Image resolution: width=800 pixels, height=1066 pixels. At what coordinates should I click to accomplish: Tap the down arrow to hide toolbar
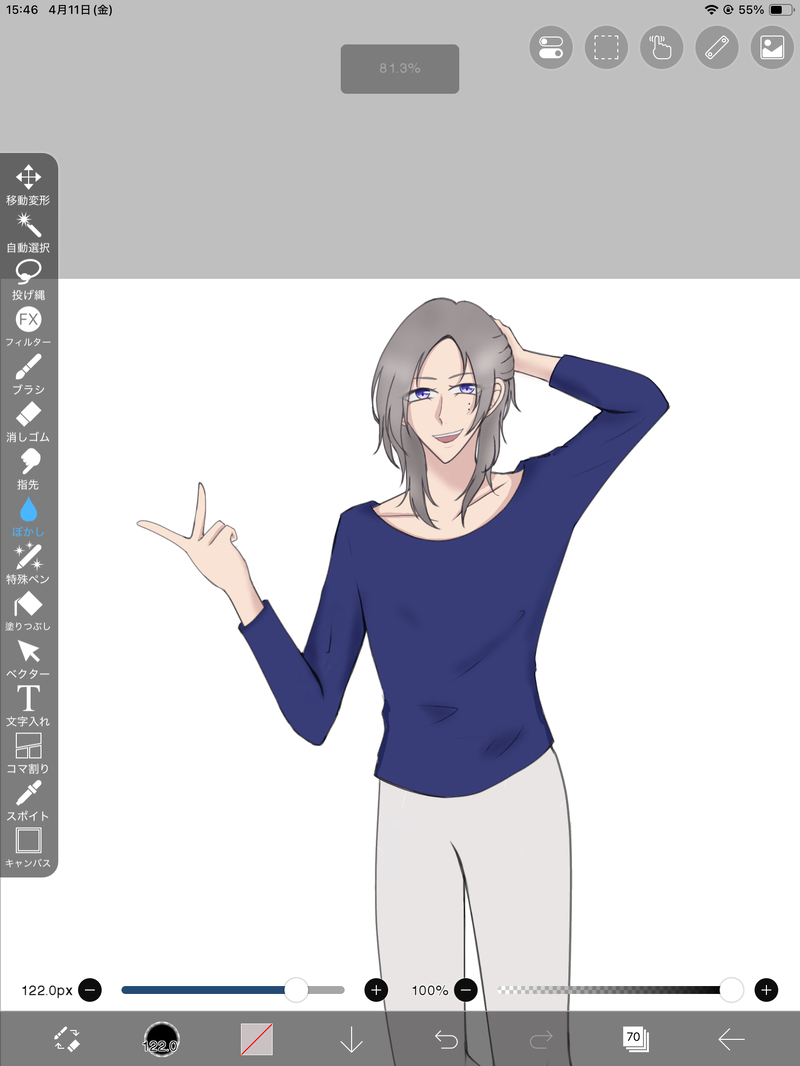351,1039
